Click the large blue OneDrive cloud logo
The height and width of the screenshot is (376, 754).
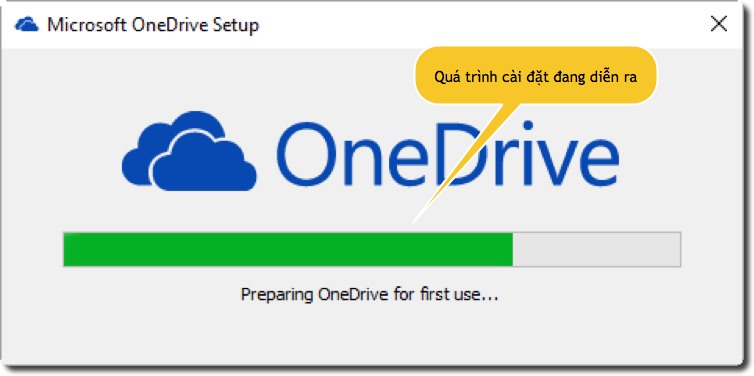click(x=189, y=151)
